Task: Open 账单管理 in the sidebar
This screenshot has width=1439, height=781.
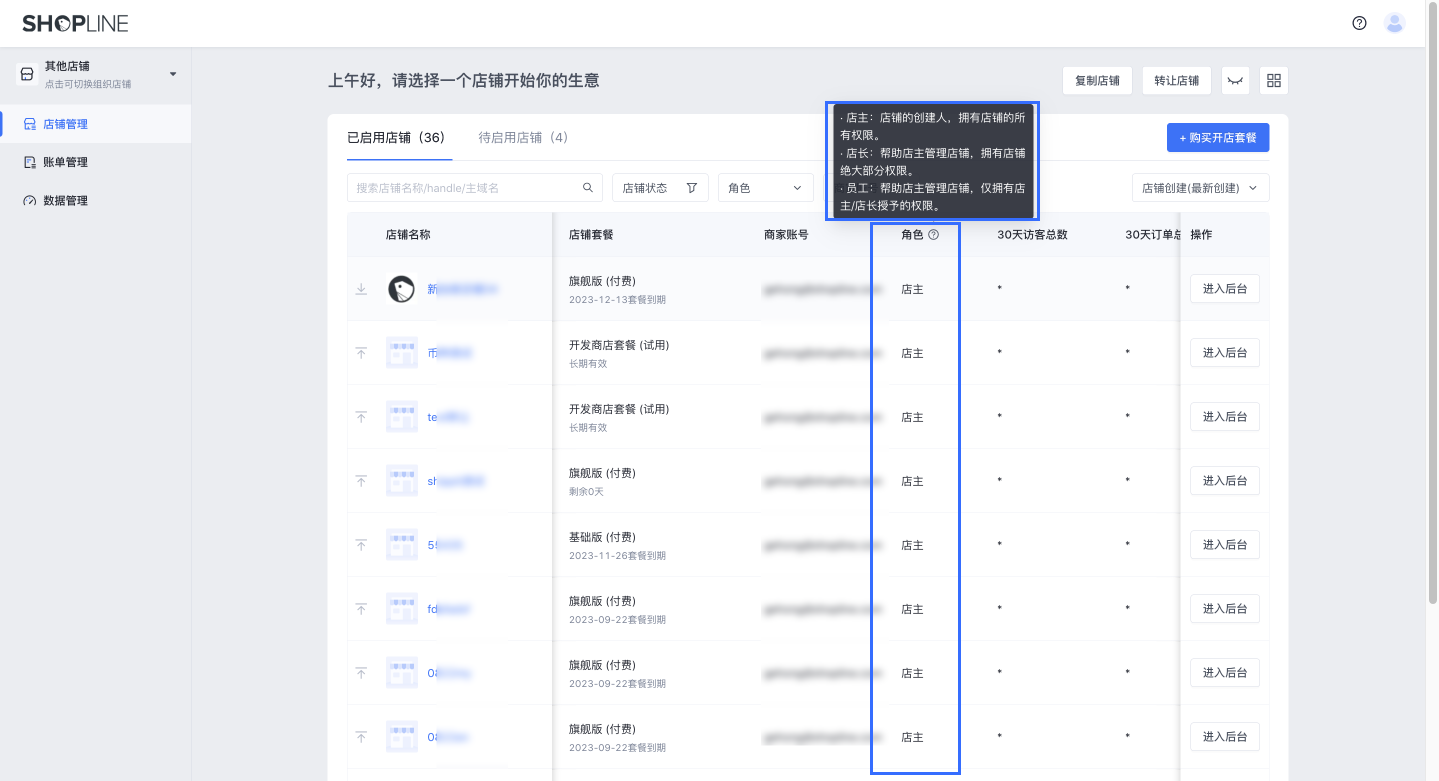Action: (x=96, y=162)
